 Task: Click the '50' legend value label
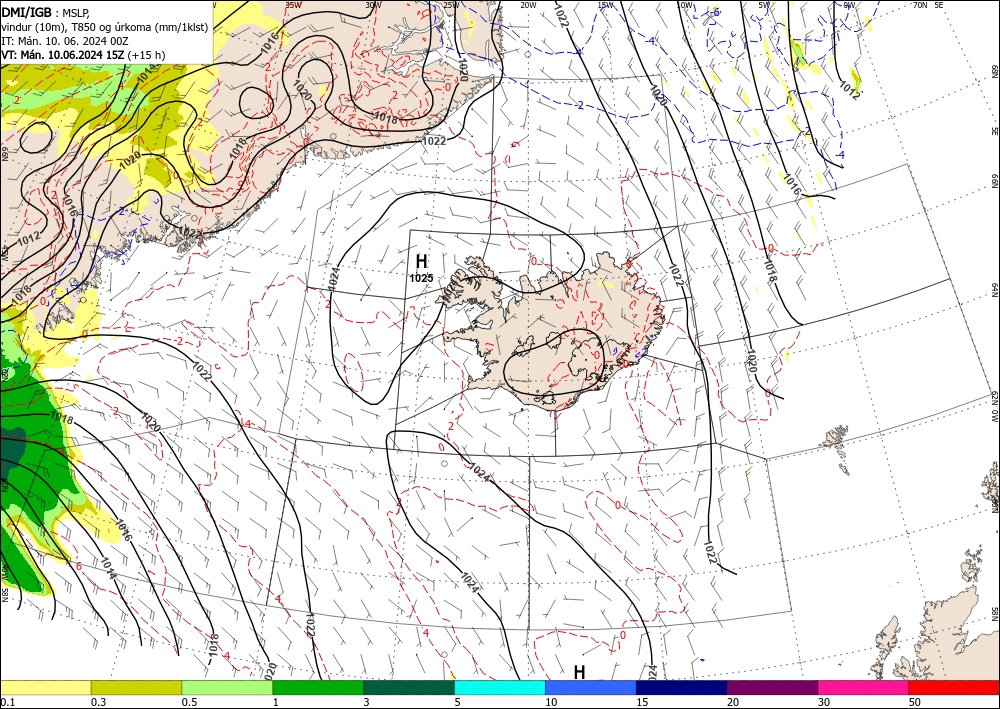(915, 702)
